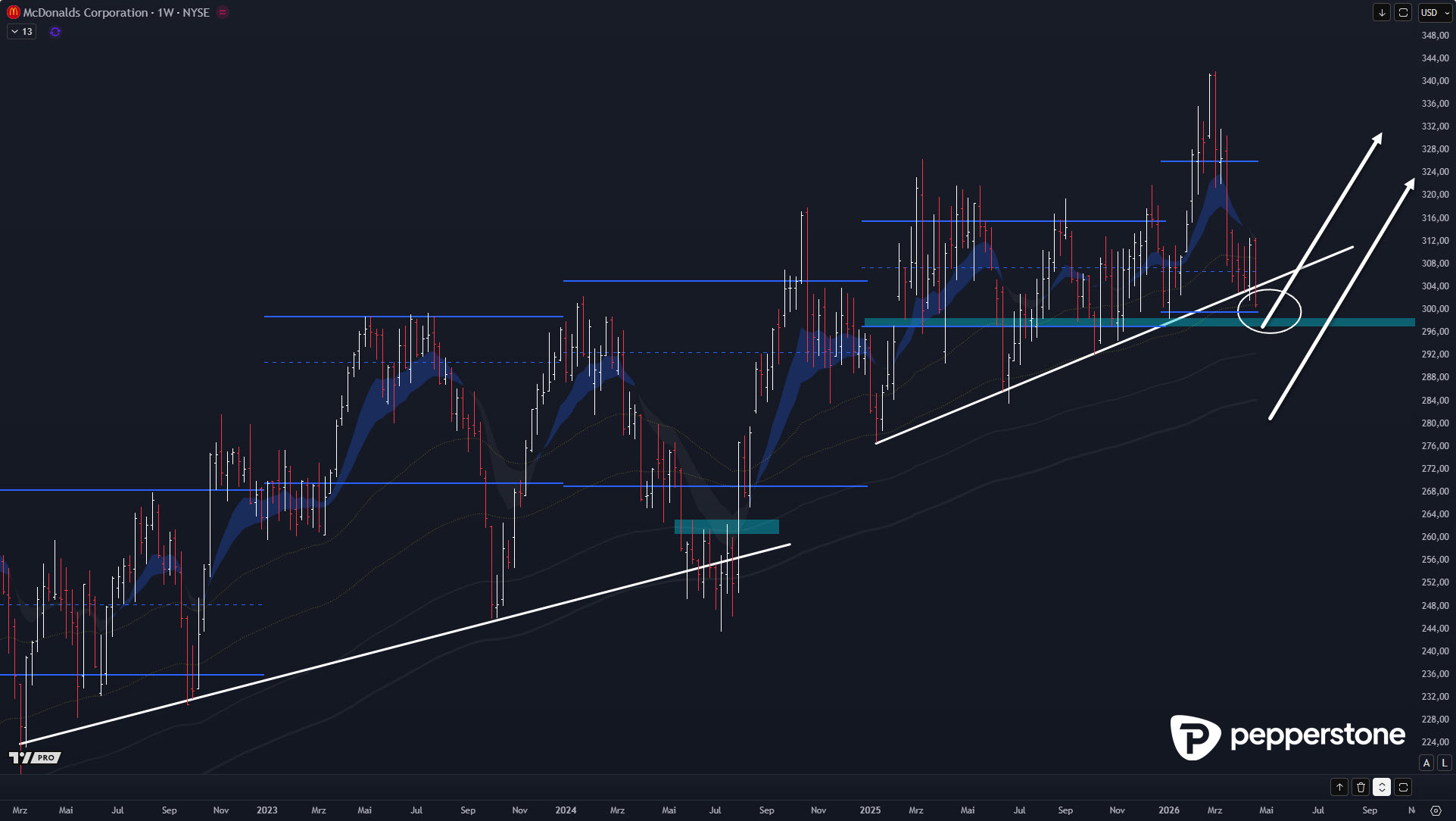Click the maximize pane icon at bottom right
The width and height of the screenshot is (1456, 821).
click(1403, 787)
